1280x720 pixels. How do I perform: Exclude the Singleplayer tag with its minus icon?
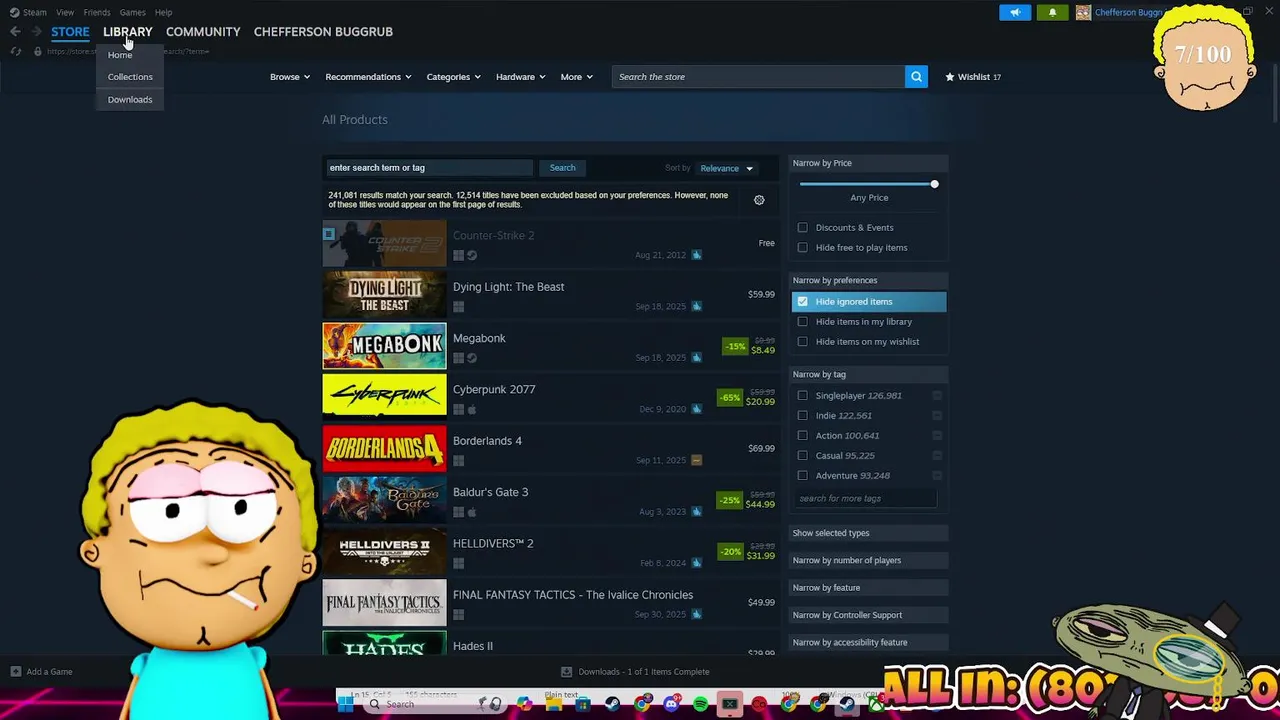click(x=937, y=396)
